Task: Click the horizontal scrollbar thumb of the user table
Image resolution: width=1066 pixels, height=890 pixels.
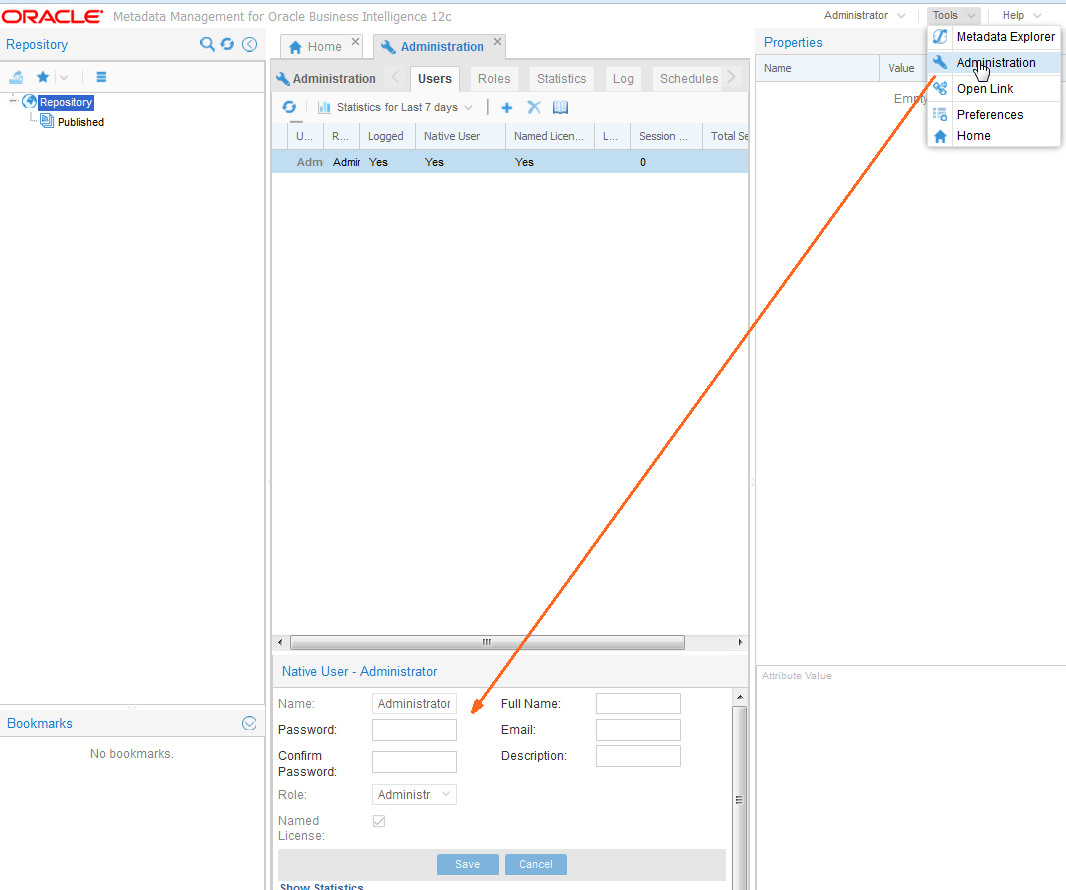Action: pos(487,643)
